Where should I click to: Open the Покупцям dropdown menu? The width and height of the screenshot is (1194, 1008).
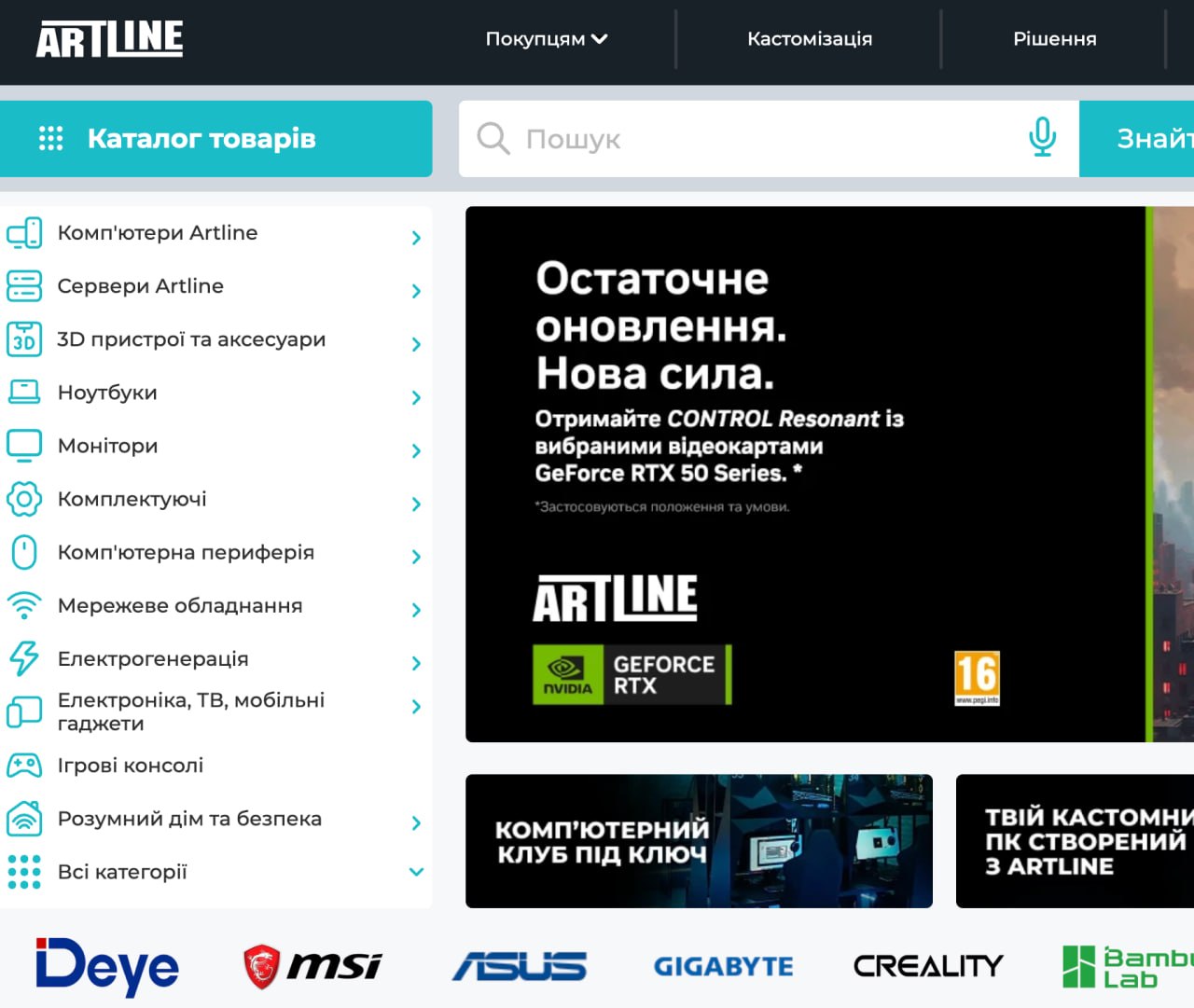coord(547,39)
